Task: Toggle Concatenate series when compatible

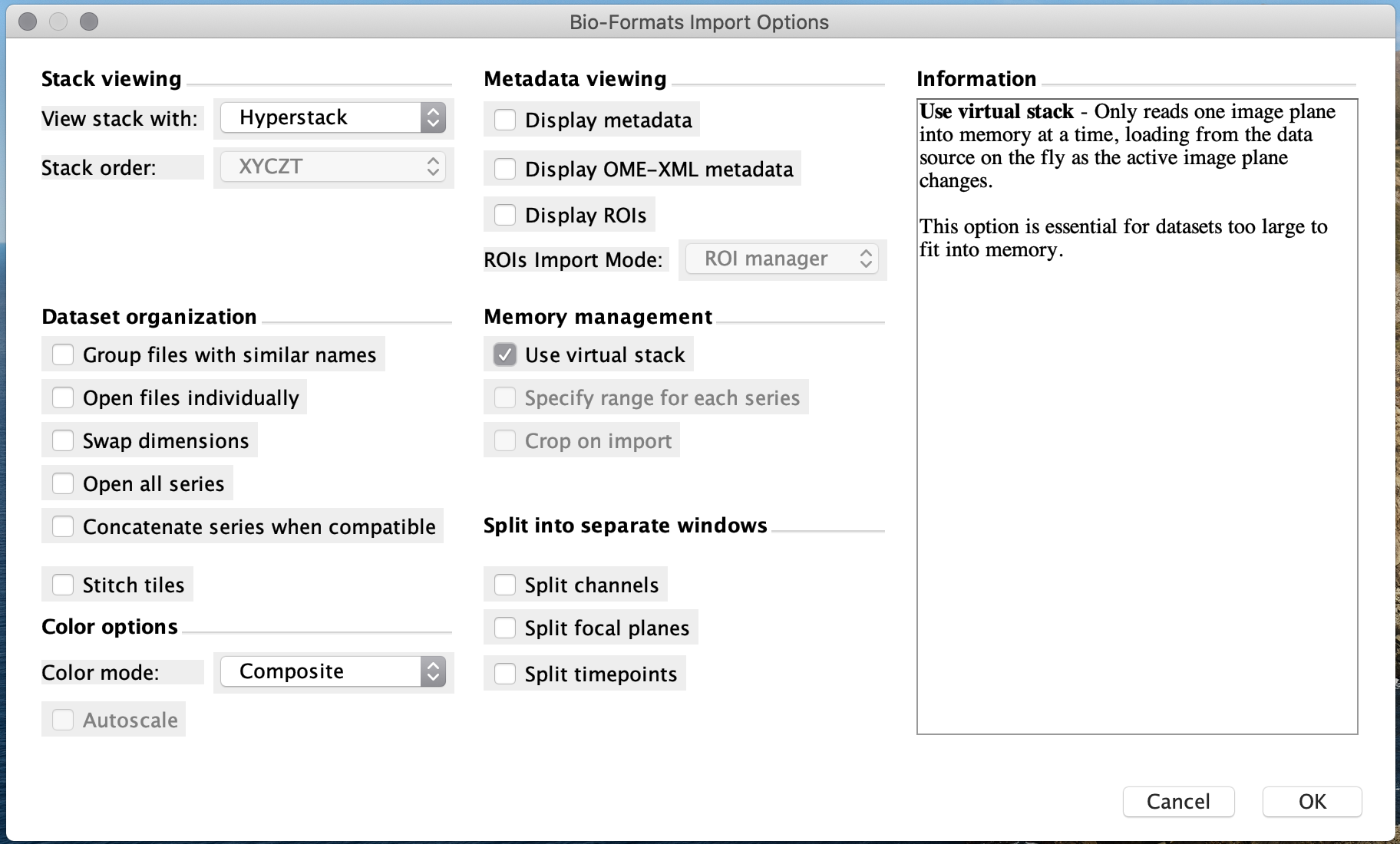Action: click(x=63, y=526)
